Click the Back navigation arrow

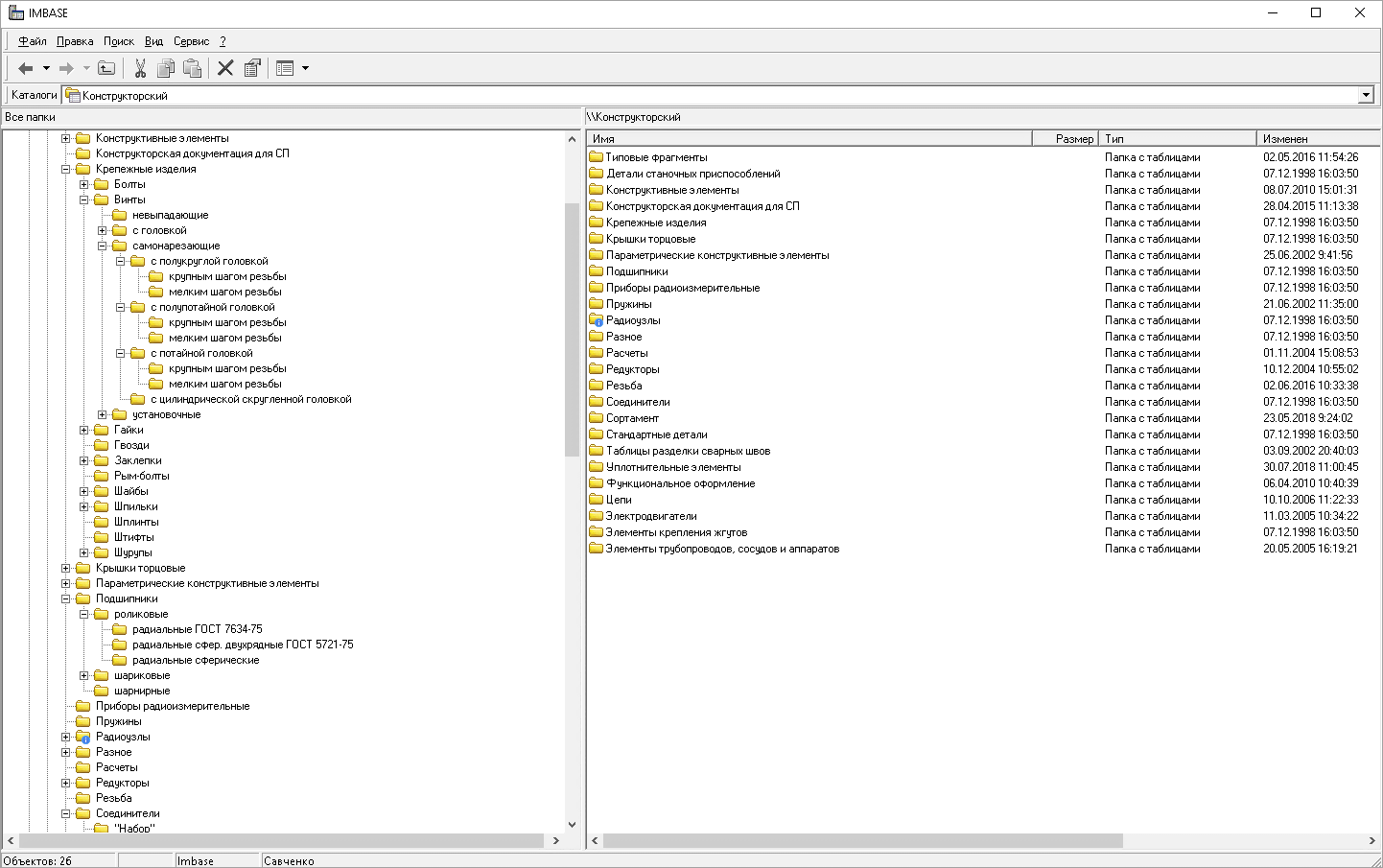tap(26, 68)
